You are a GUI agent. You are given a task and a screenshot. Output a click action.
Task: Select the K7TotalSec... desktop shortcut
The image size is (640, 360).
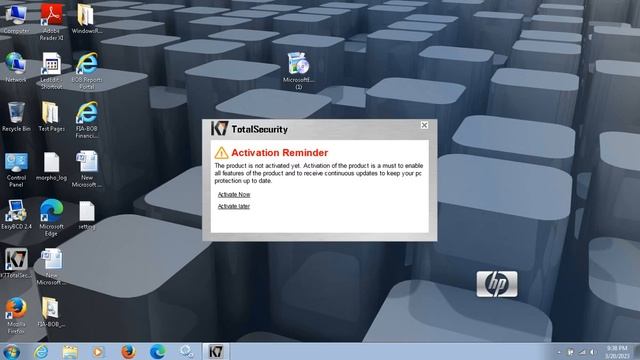point(16,264)
